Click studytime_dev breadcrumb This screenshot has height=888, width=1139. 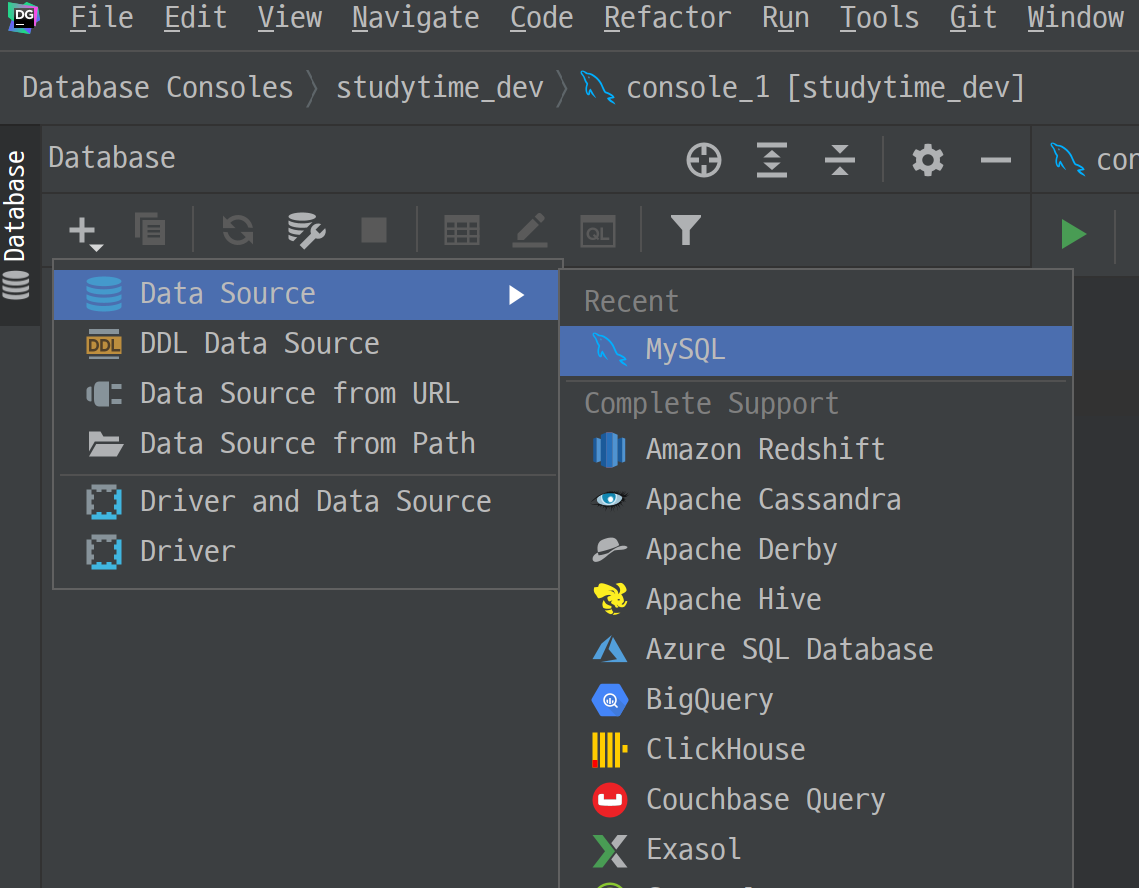tap(439, 88)
